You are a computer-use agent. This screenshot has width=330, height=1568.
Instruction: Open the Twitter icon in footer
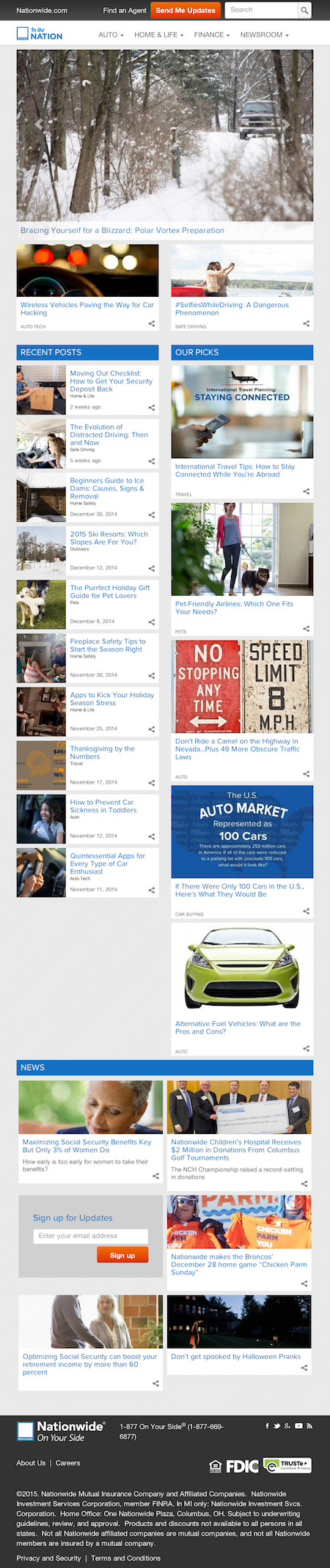[277, 1426]
